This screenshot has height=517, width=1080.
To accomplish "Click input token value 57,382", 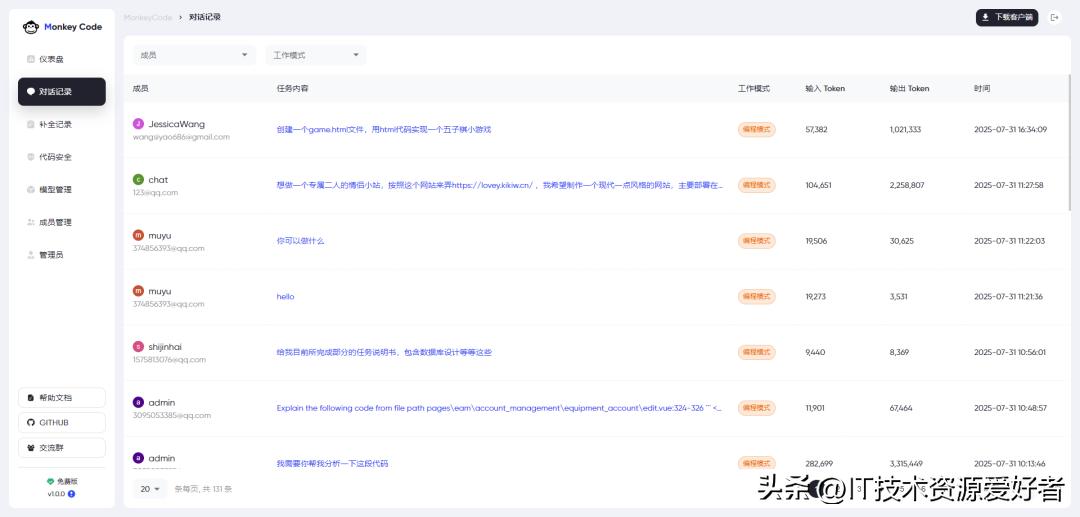I will click(x=816, y=129).
